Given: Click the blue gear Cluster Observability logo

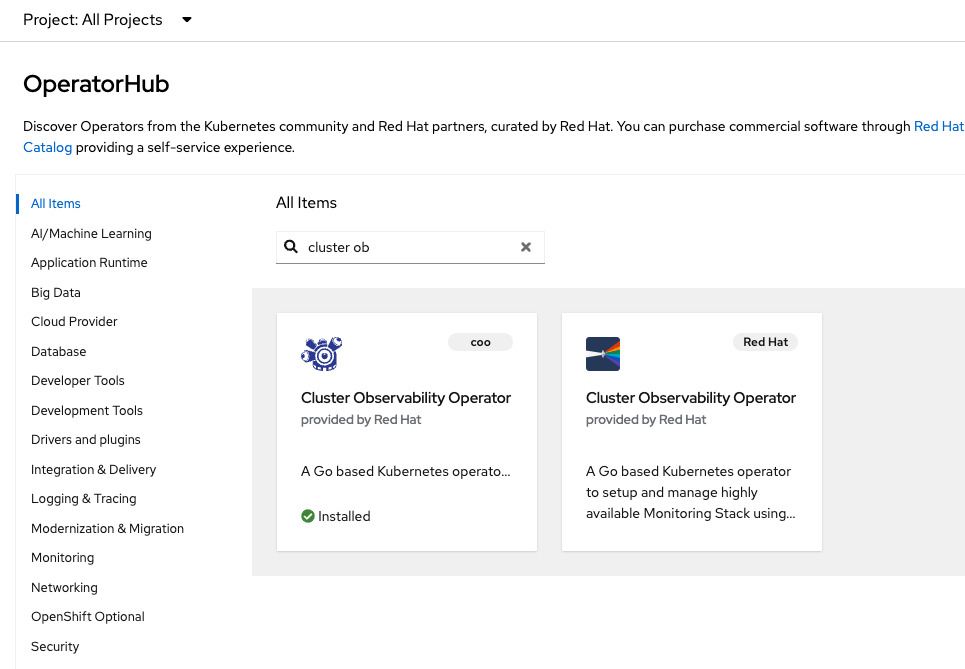Looking at the screenshot, I should (x=322, y=353).
